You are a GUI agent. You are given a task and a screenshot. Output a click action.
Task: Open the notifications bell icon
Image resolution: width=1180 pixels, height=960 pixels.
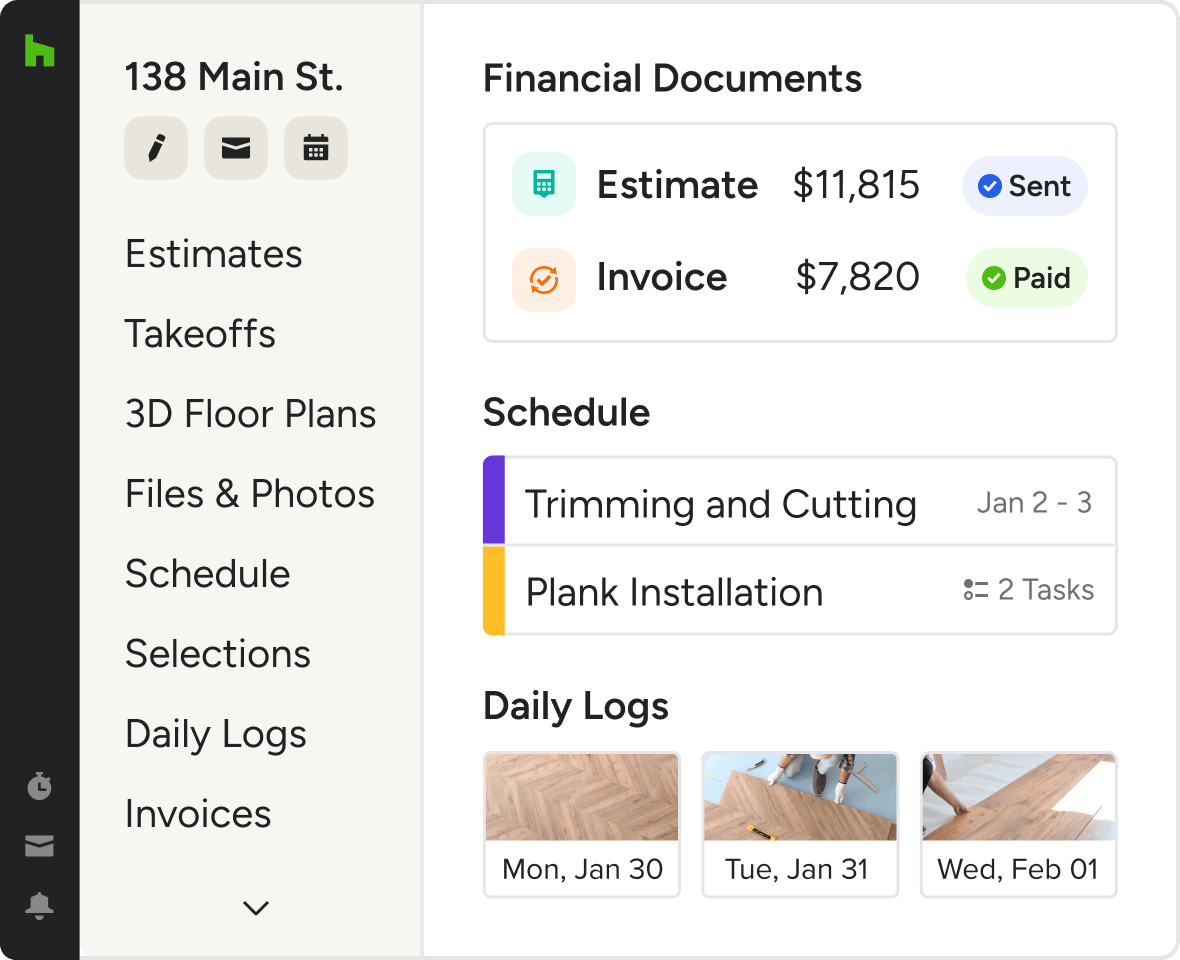39,906
